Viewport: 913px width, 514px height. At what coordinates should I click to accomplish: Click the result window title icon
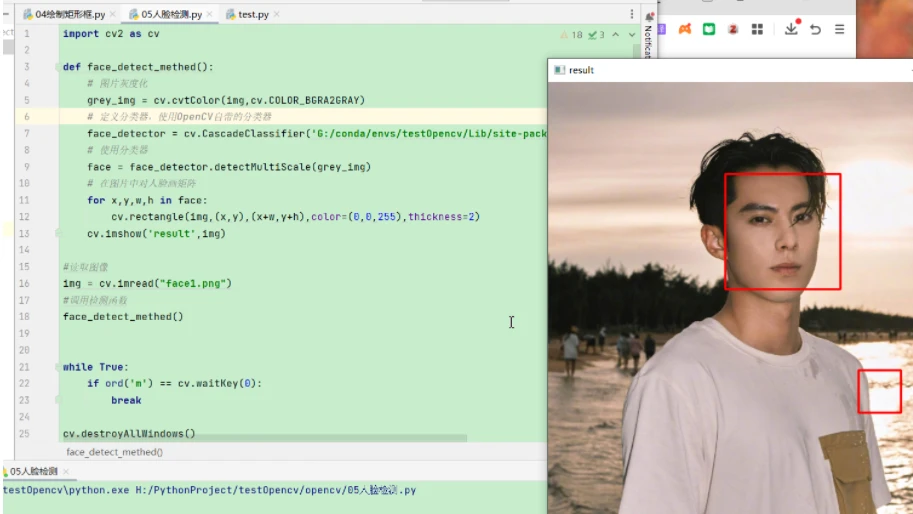[x=559, y=70]
